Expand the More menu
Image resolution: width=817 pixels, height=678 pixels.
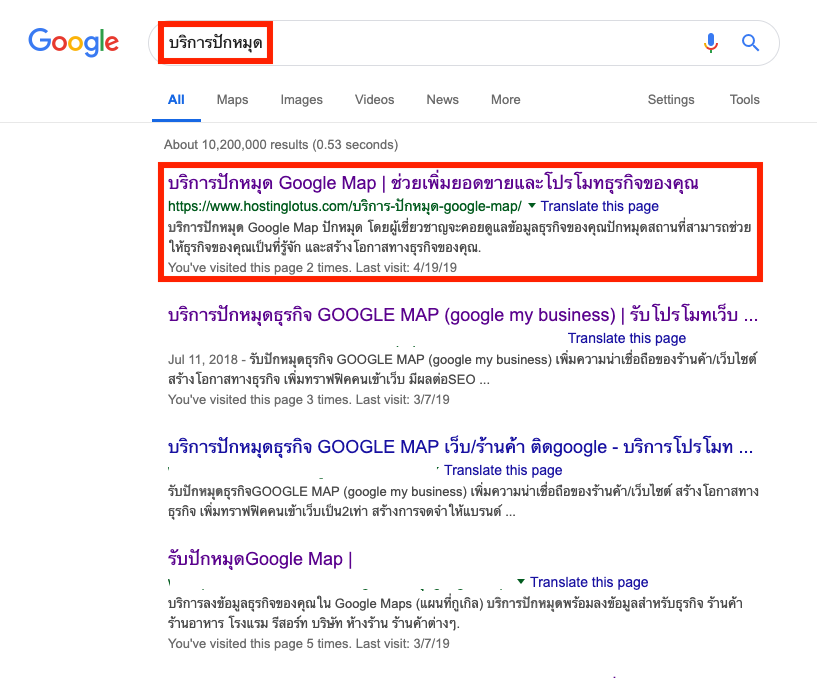click(x=505, y=100)
